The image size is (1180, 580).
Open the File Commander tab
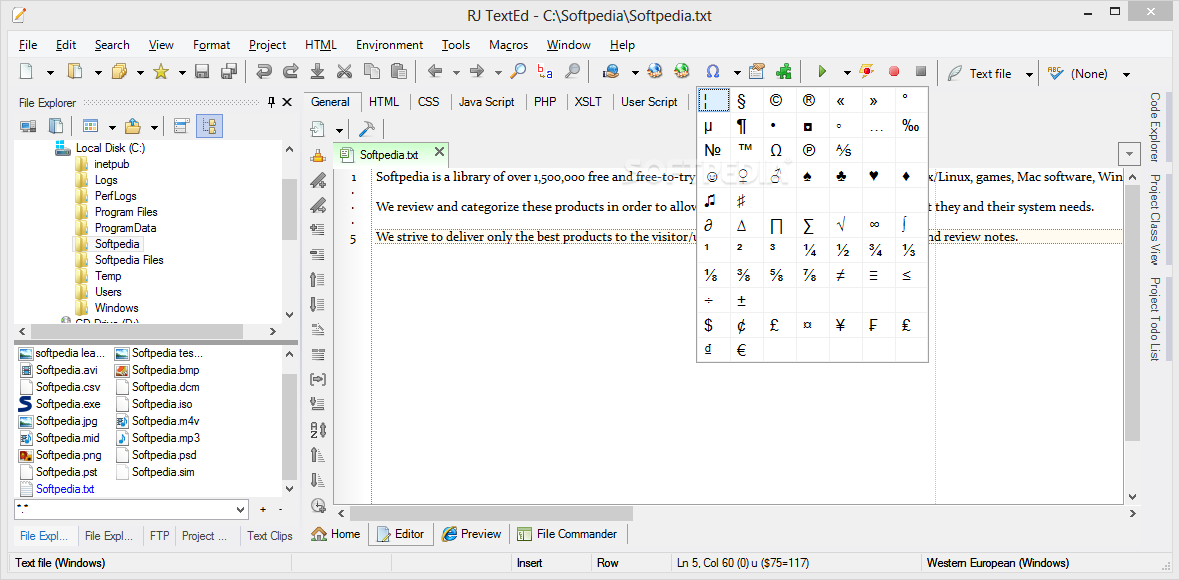[567, 534]
